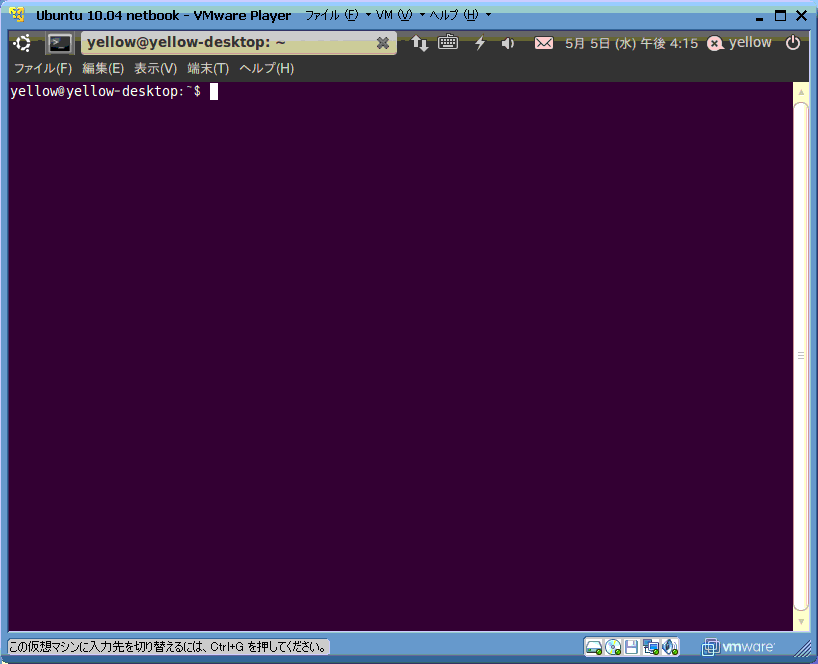Open the keyboard input method indicator
This screenshot has height=664, width=818.
click(448, 42)
